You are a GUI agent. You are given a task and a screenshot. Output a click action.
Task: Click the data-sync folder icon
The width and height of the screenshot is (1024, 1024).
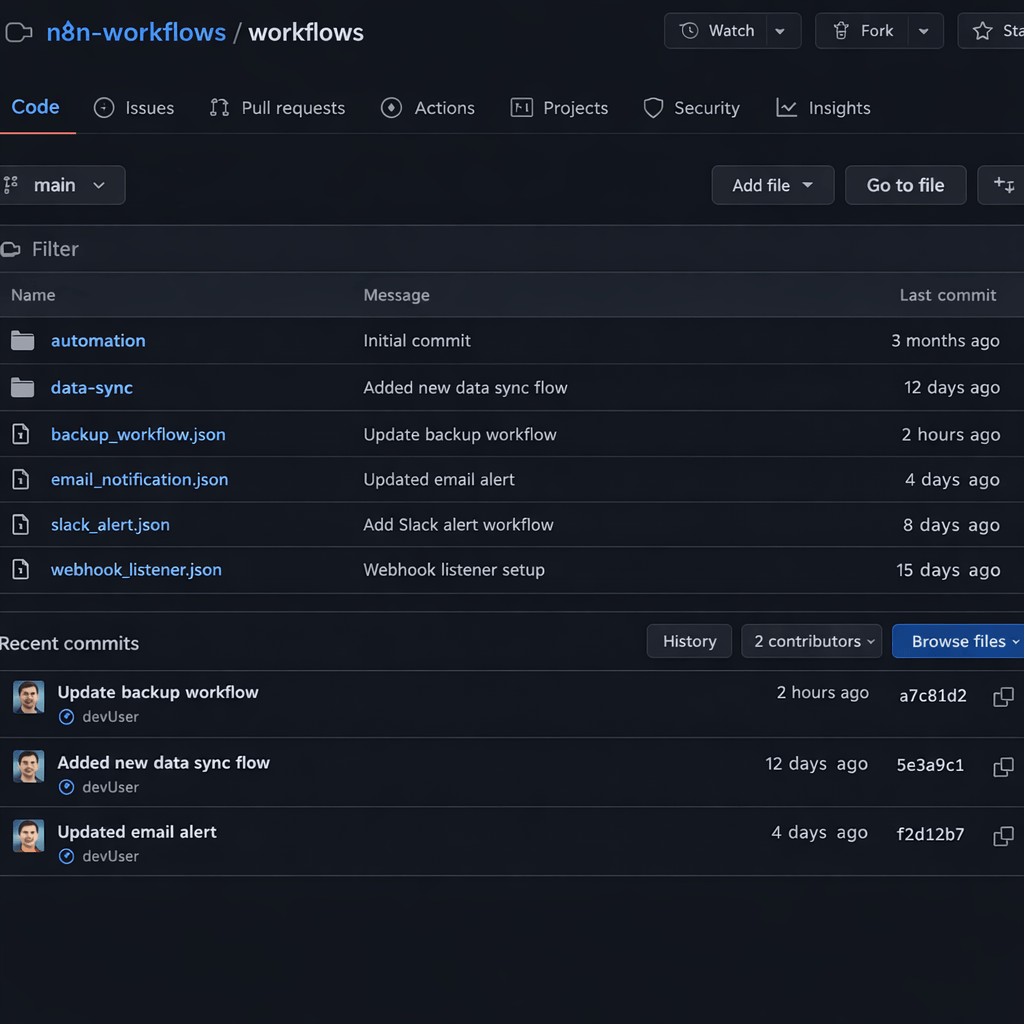click(x=23, y=387)
